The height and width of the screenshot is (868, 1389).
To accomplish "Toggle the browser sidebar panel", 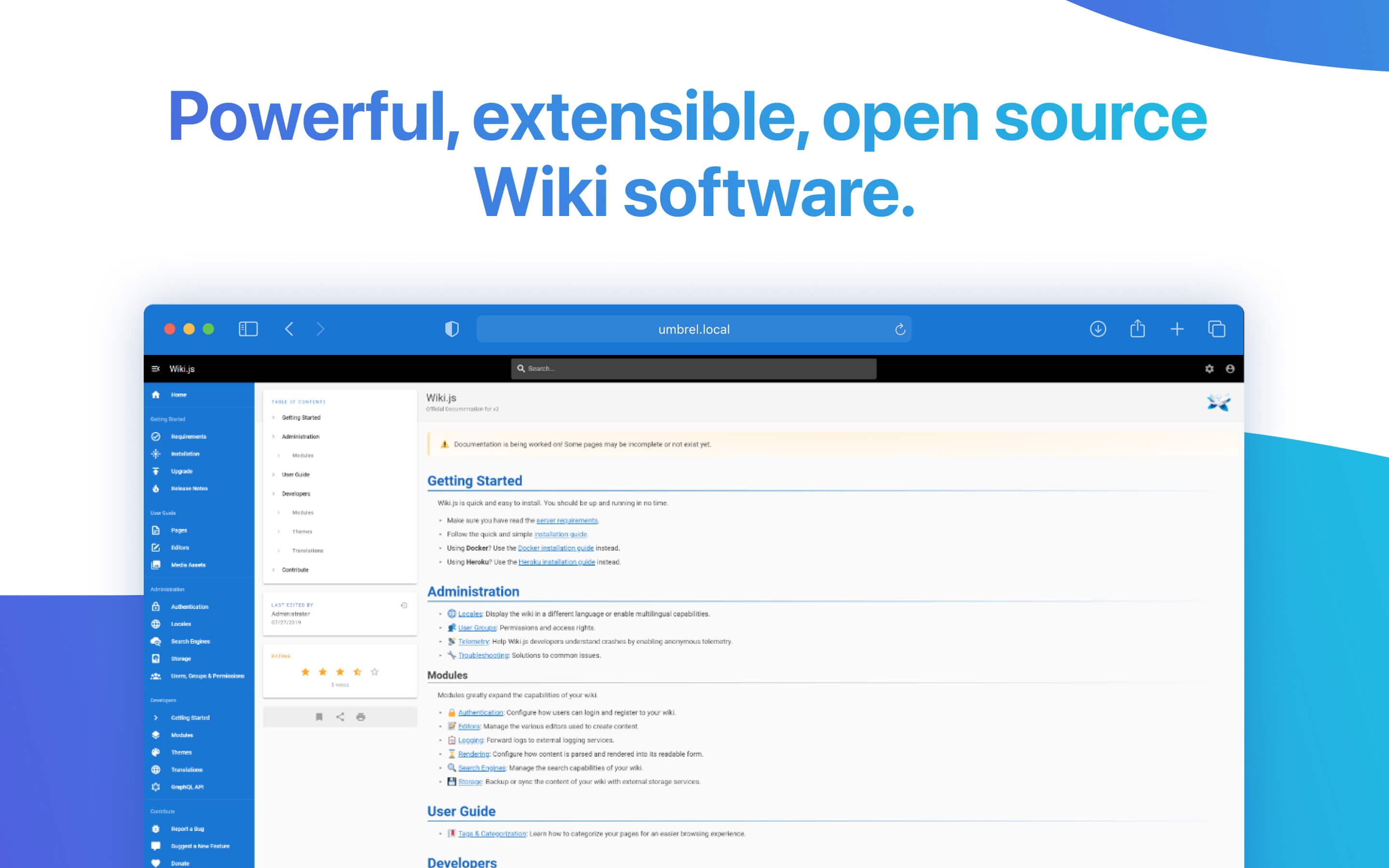I will (248, 329).
